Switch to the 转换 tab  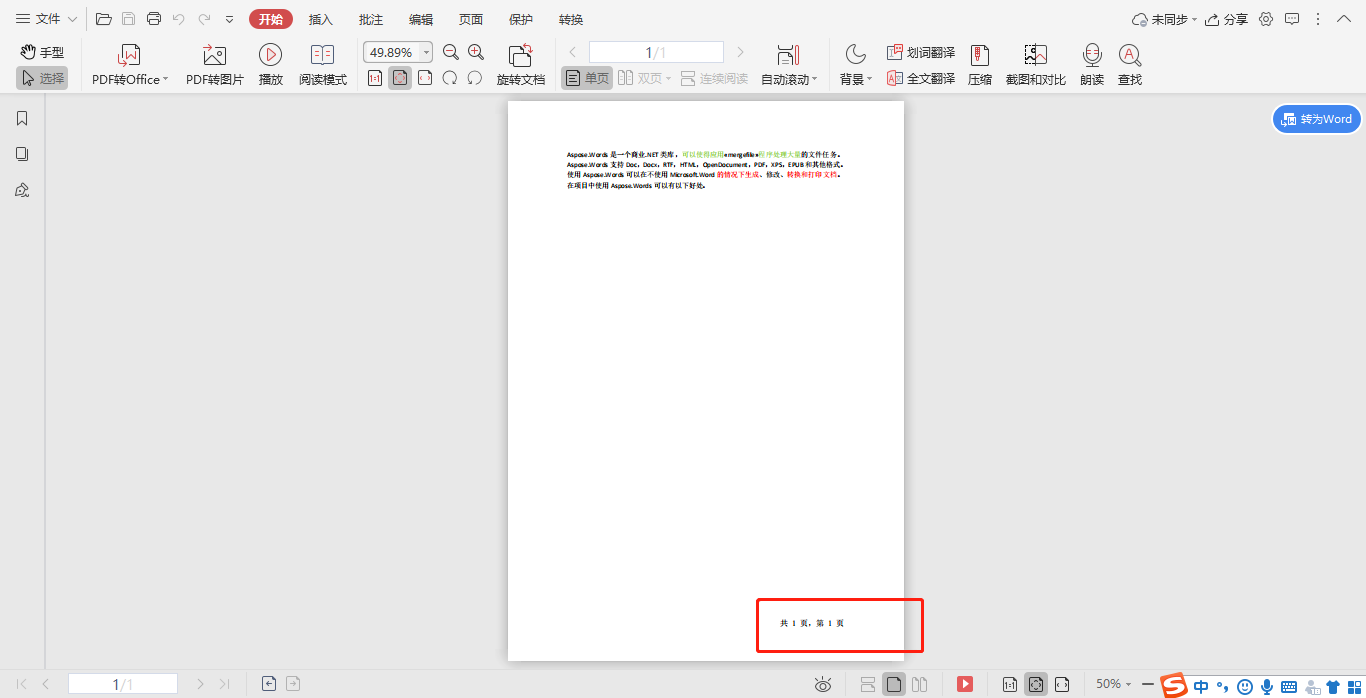571,19
